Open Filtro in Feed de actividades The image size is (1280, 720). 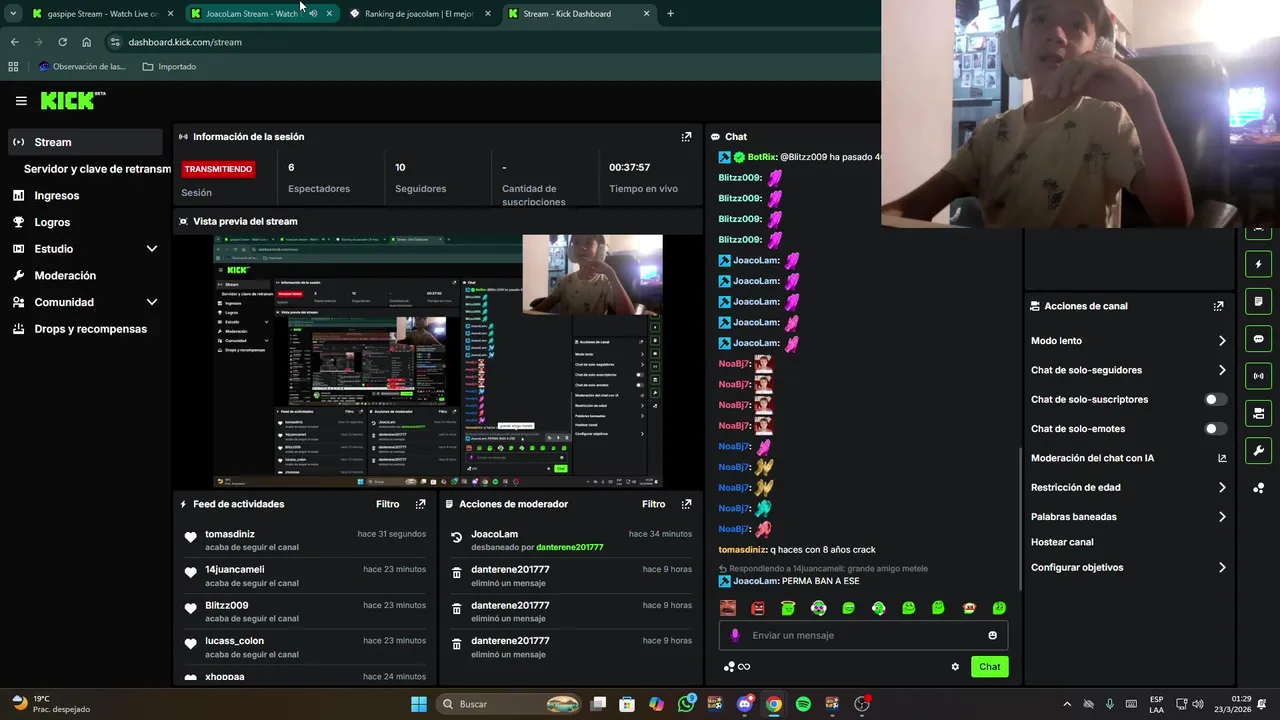(x=388, y=504)
